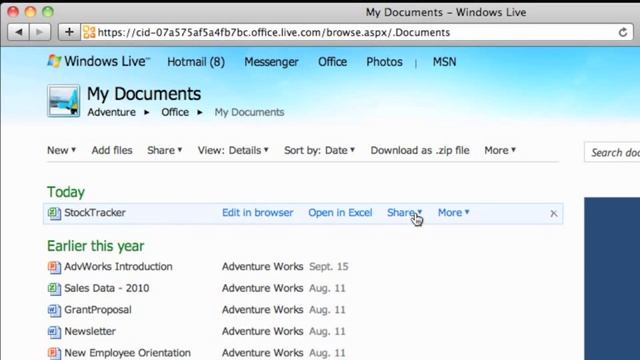Viewport: 640px width, 360px height.
Task: Click Add files in the toolbar
Action: point(112,150)
